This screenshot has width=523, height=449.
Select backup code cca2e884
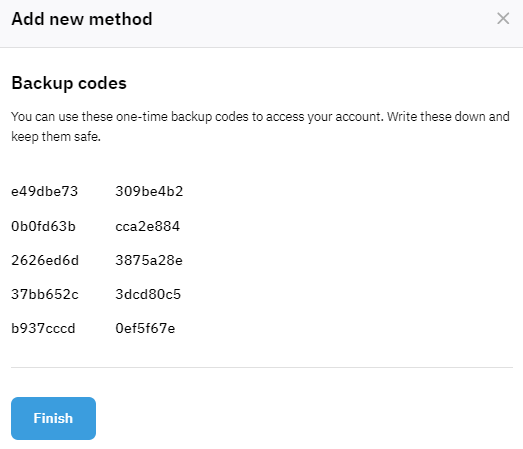pos(147,226)
